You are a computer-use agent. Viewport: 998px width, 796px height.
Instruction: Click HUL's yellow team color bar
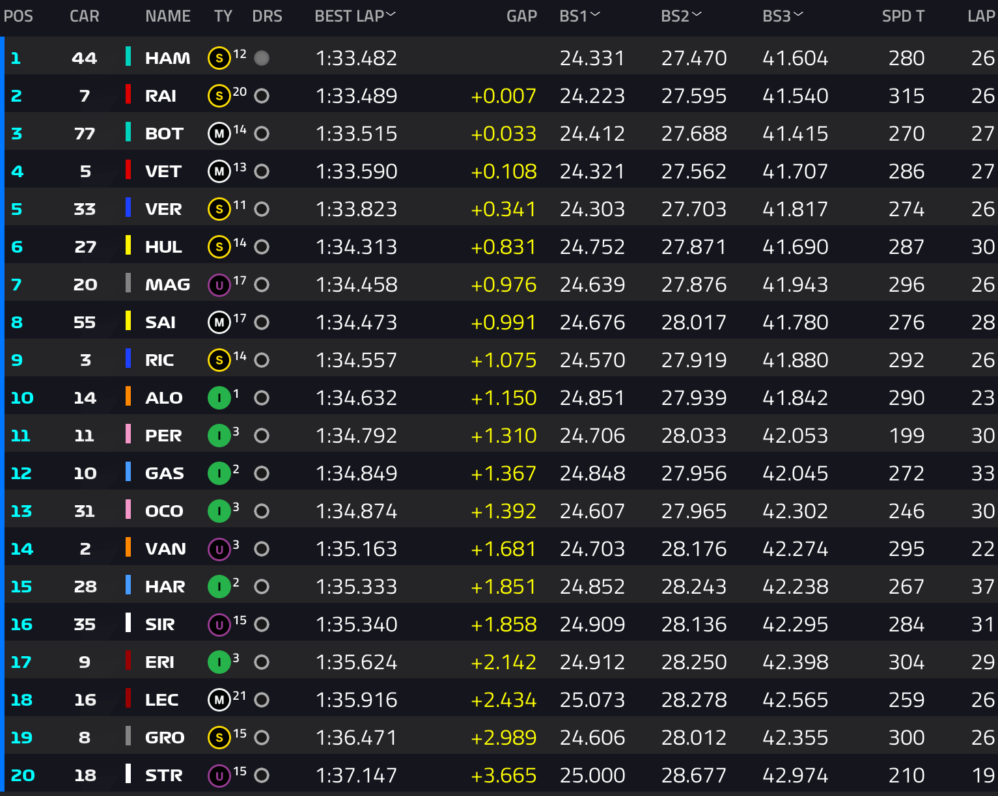click(128, 247)
